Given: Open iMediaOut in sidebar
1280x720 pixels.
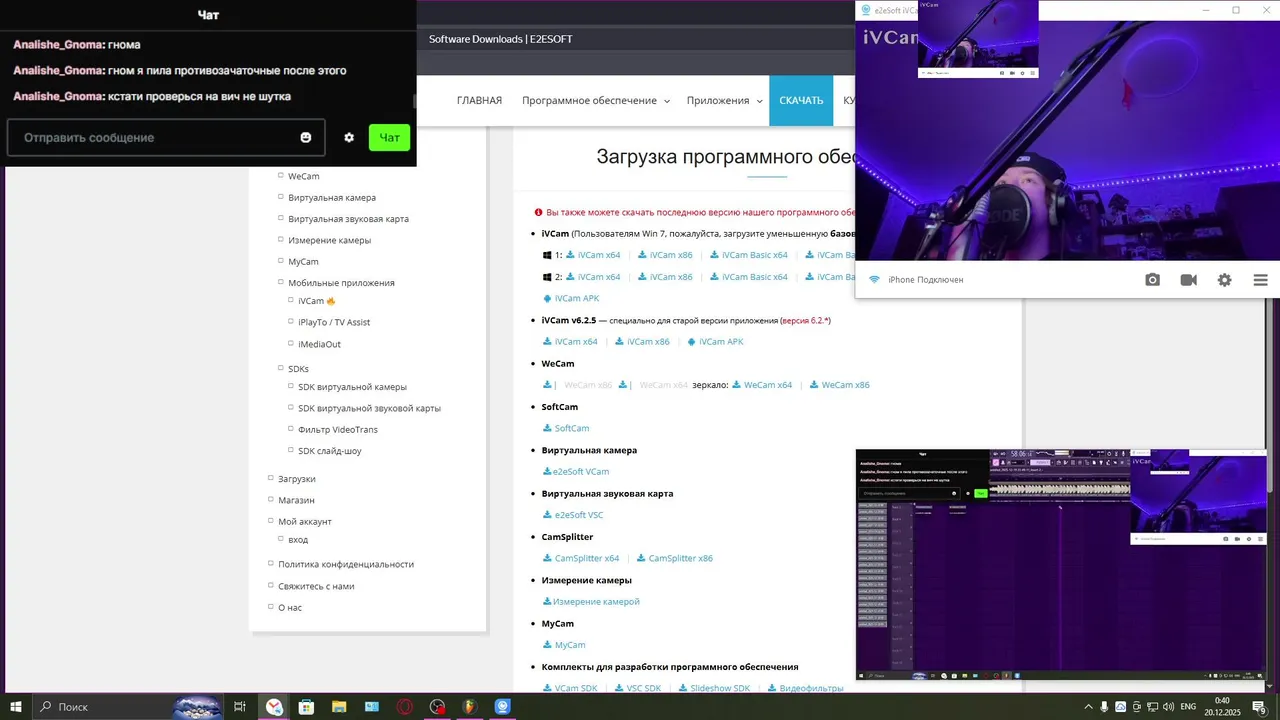Looking at the screenshot, I should [319, 344].
